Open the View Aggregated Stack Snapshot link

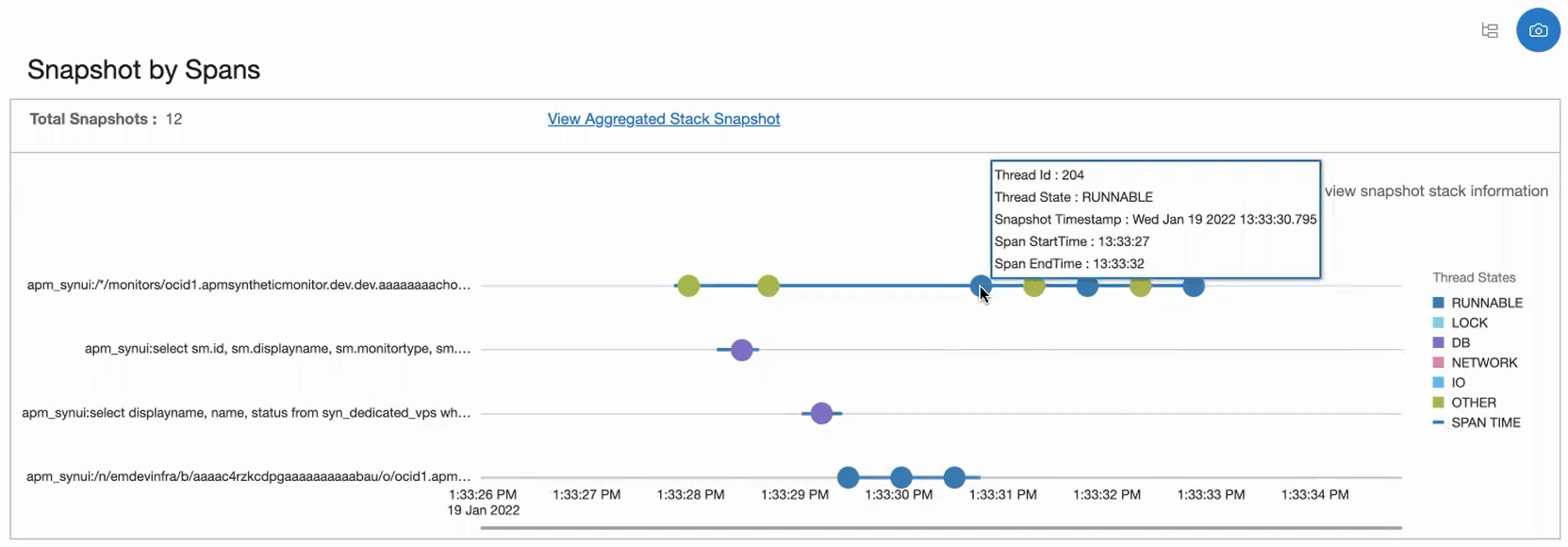663,119
